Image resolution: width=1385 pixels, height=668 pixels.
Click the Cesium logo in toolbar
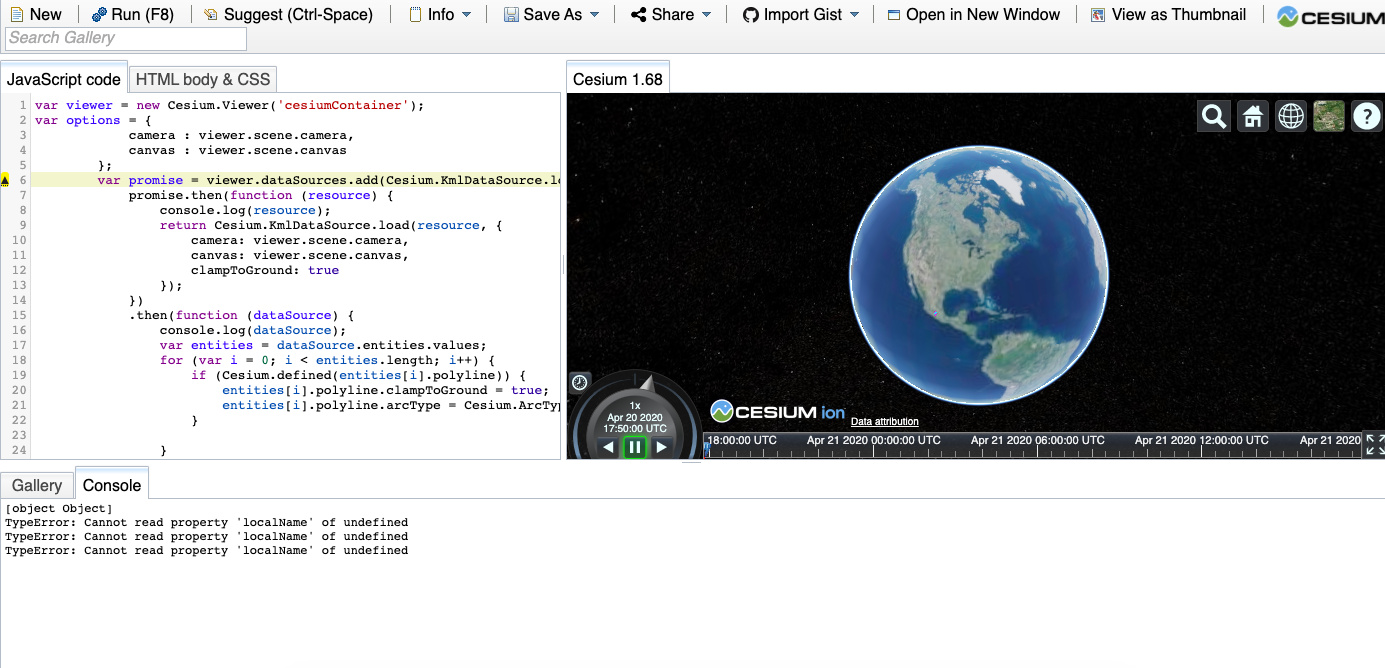pos(1330,16)
